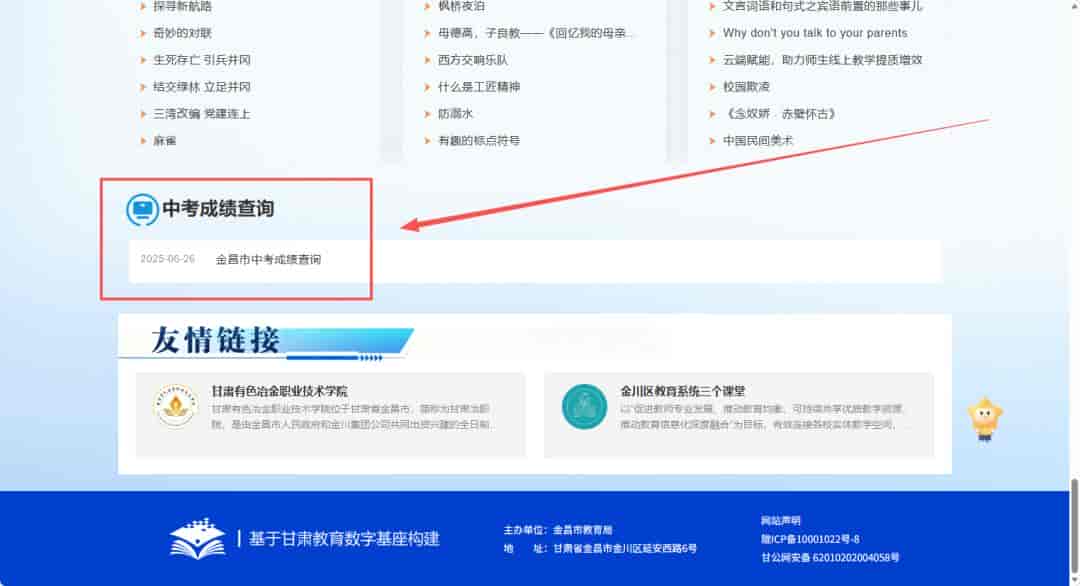
Task: Open the 《念奴娇·赤壁怀古》 link
Action: 781,114
